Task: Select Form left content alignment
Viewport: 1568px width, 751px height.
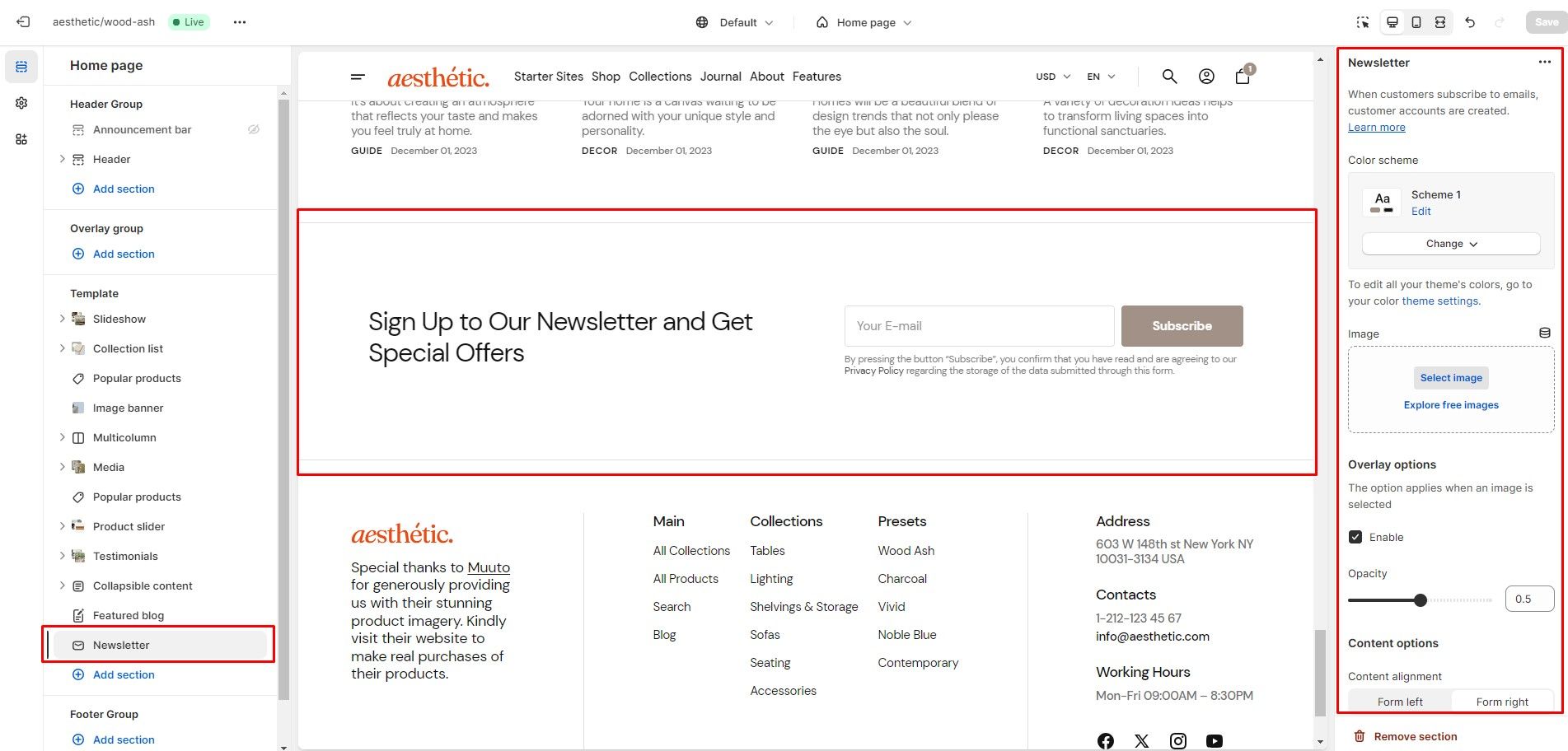Action: 1400,702
